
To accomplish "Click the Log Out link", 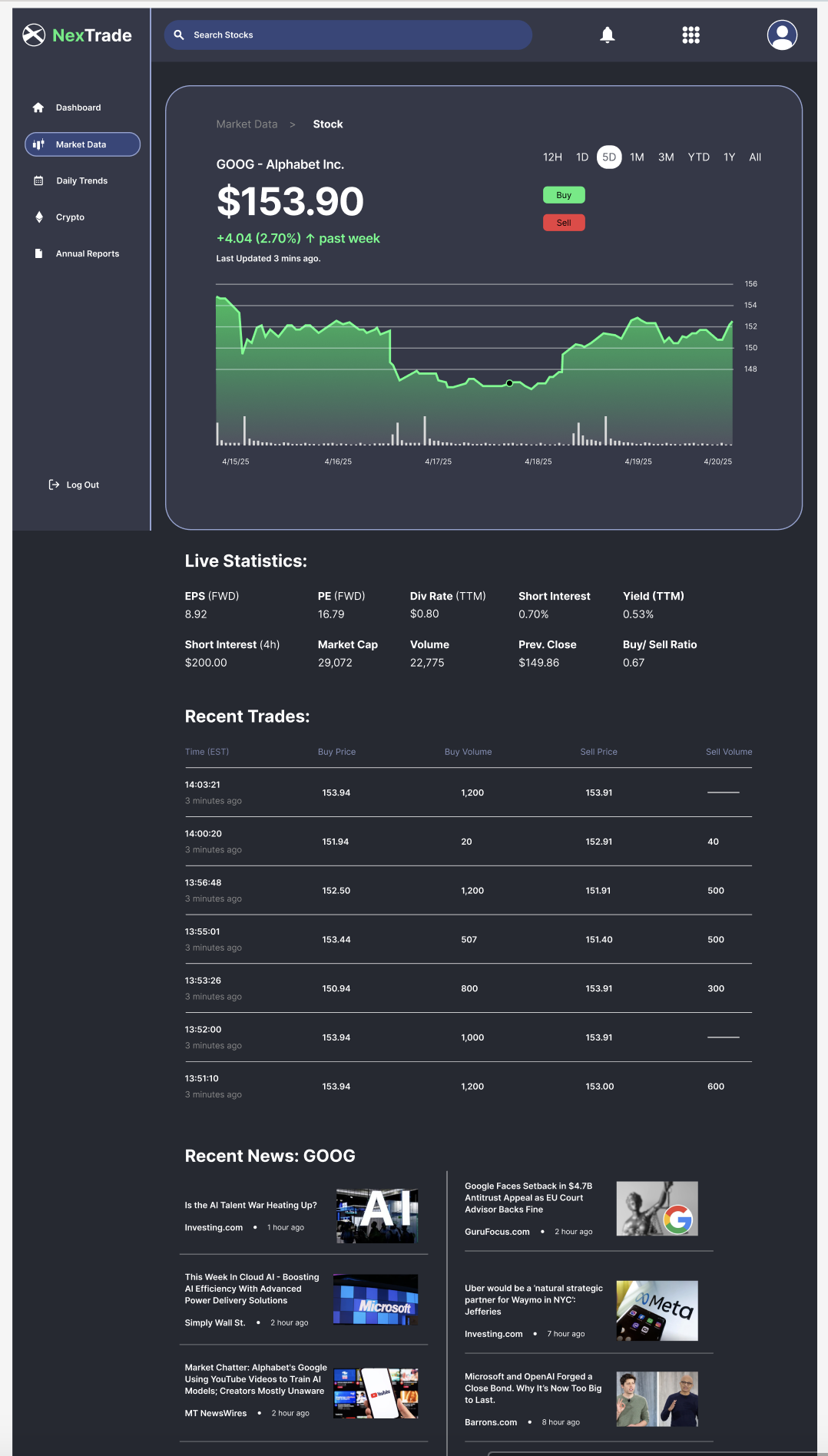I will [x=83, y=485].
